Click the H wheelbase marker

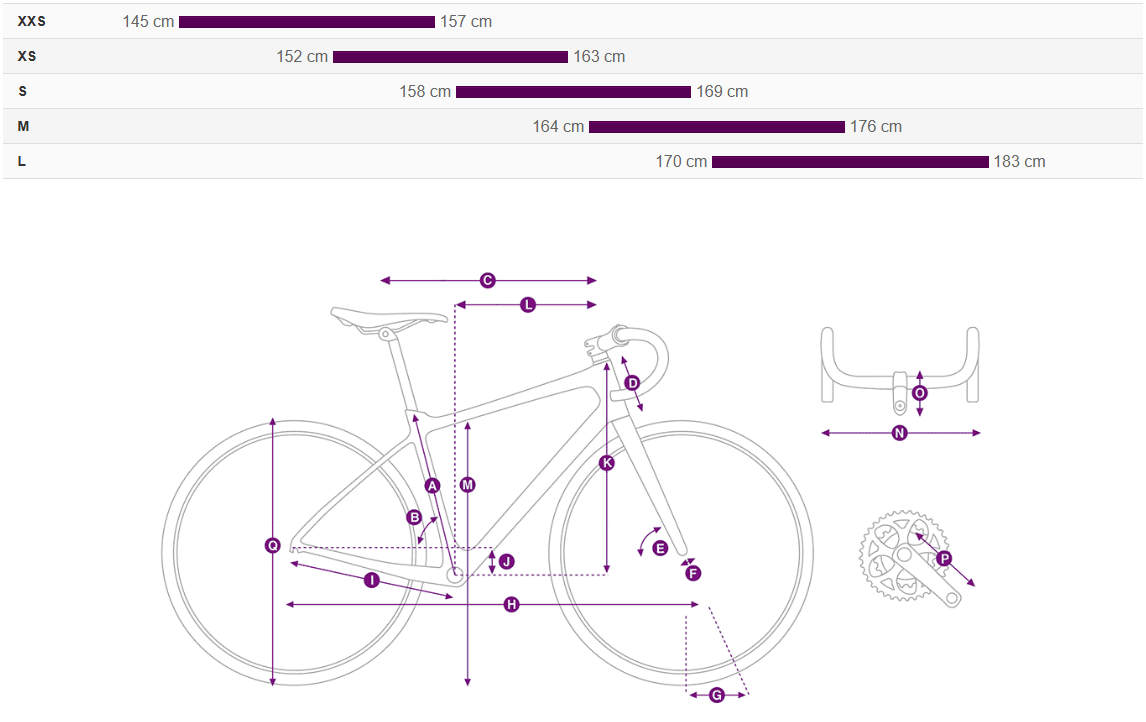[x=511, y=605]
